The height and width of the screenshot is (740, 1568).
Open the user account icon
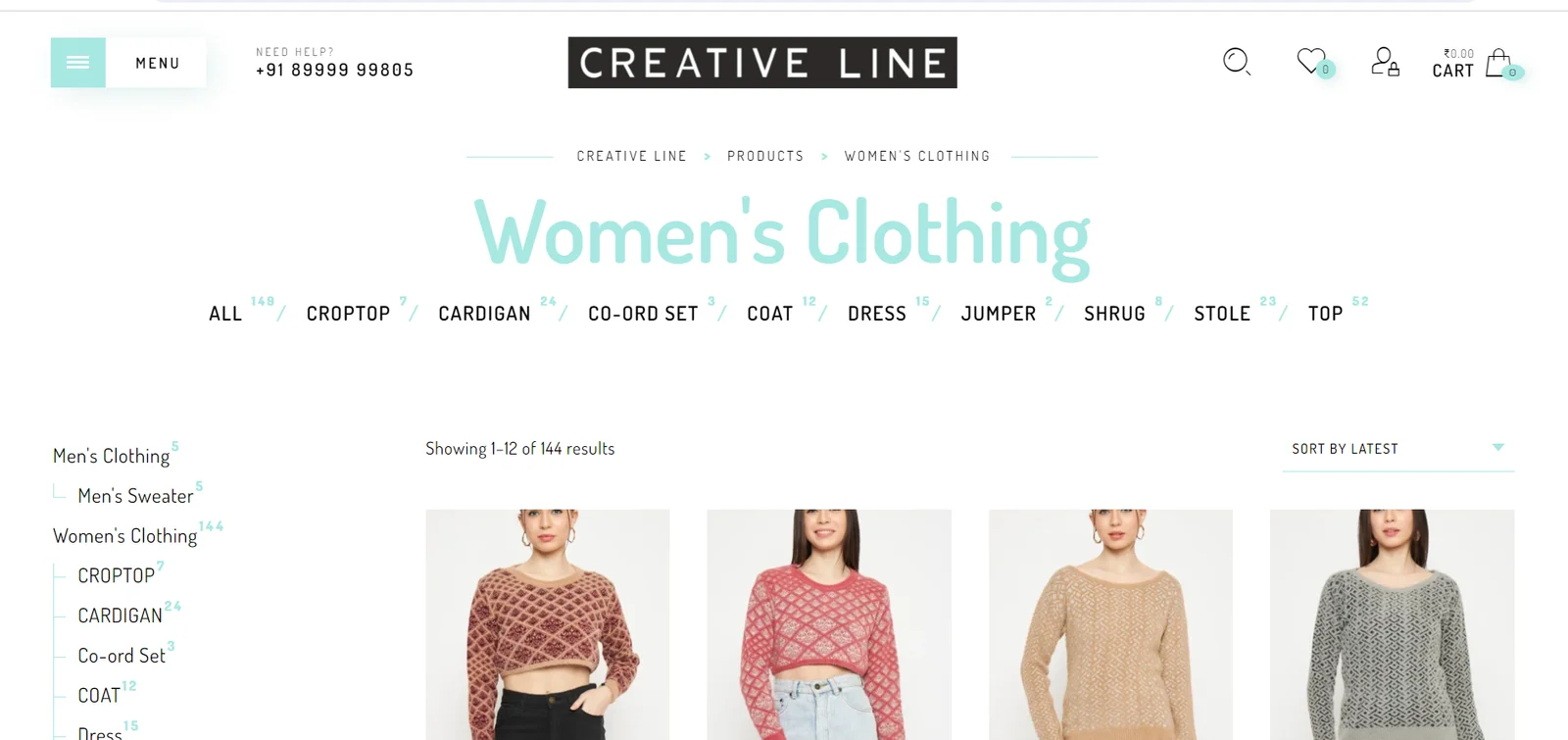click(x=1385, y=62)
